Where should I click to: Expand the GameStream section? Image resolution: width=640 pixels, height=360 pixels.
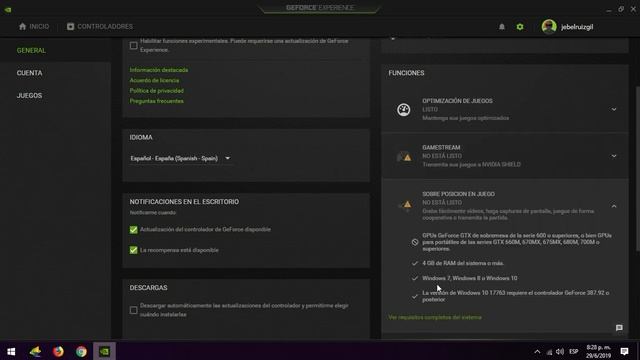[613, 156]
